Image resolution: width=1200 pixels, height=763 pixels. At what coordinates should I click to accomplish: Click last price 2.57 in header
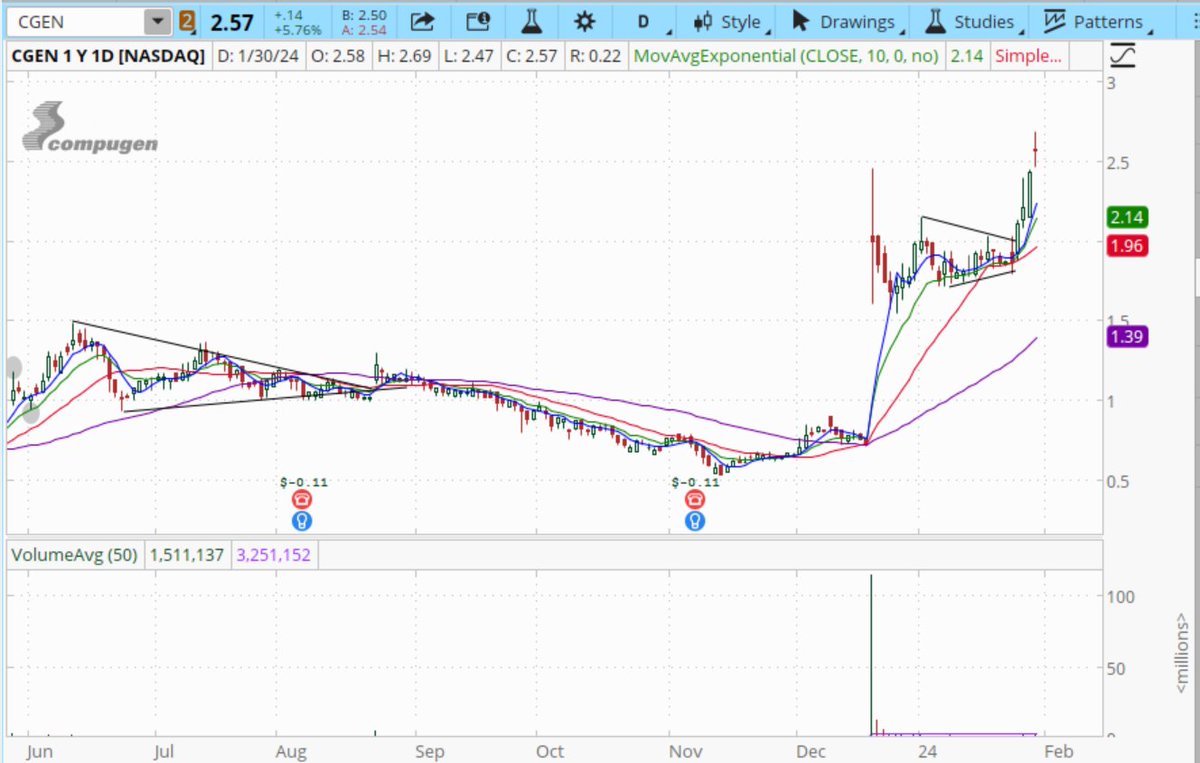[x=232, y=22]
